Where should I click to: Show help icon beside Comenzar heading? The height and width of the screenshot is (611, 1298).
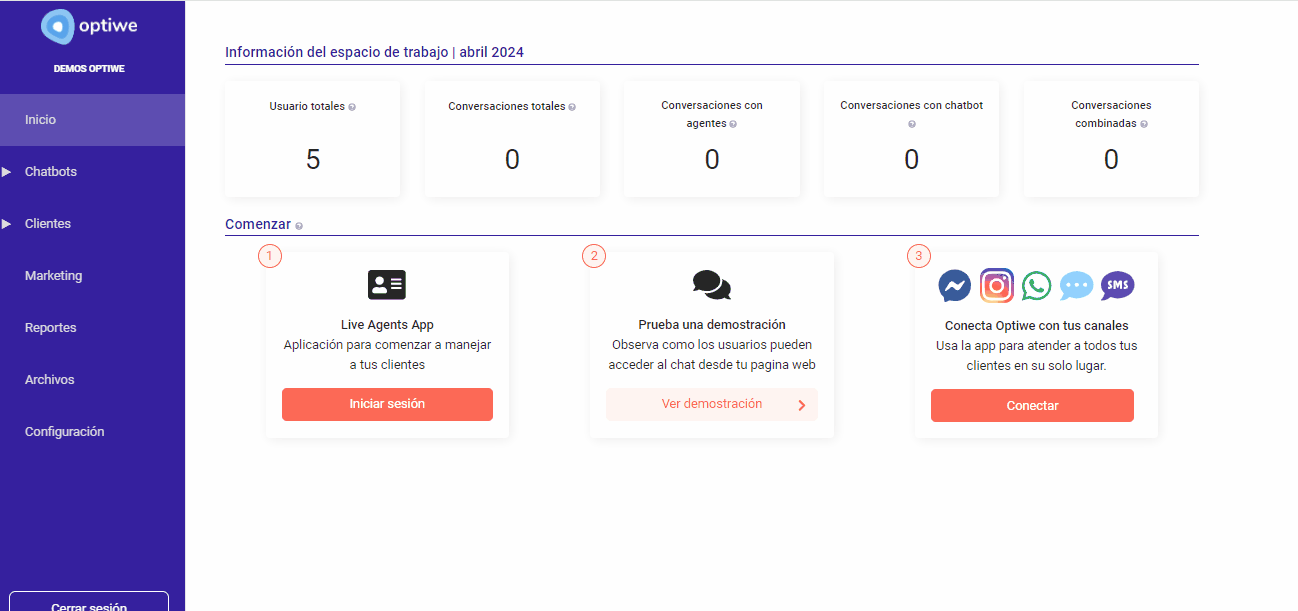pyautogui.click(x=299, y=226)
